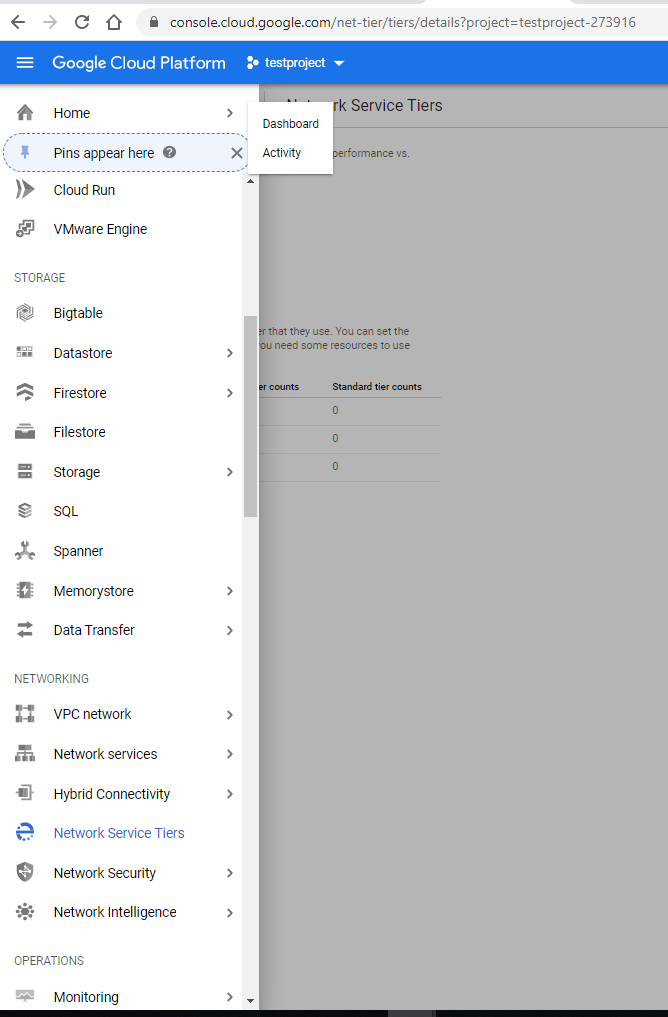Click the browser reload button
The width and height of the screenshot is (668, 1017).
(x=82, y=22)
